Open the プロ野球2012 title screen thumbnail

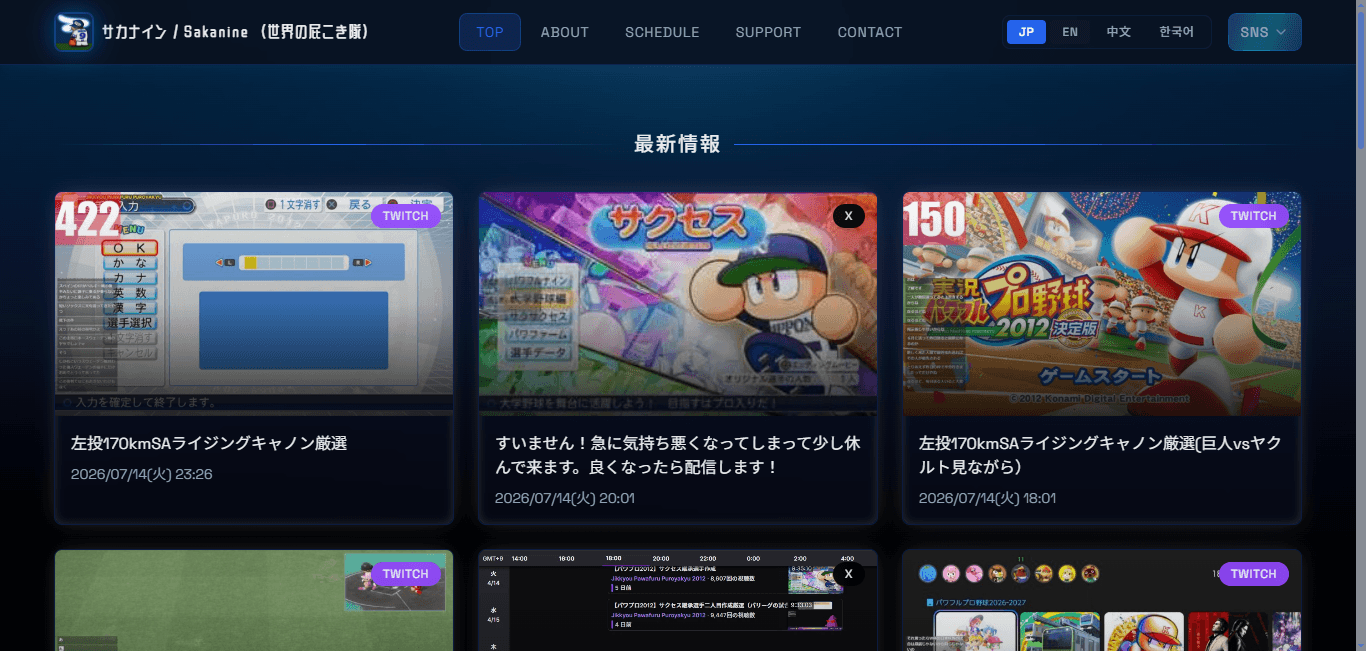pyautogui.click(x=1102, y=304)
